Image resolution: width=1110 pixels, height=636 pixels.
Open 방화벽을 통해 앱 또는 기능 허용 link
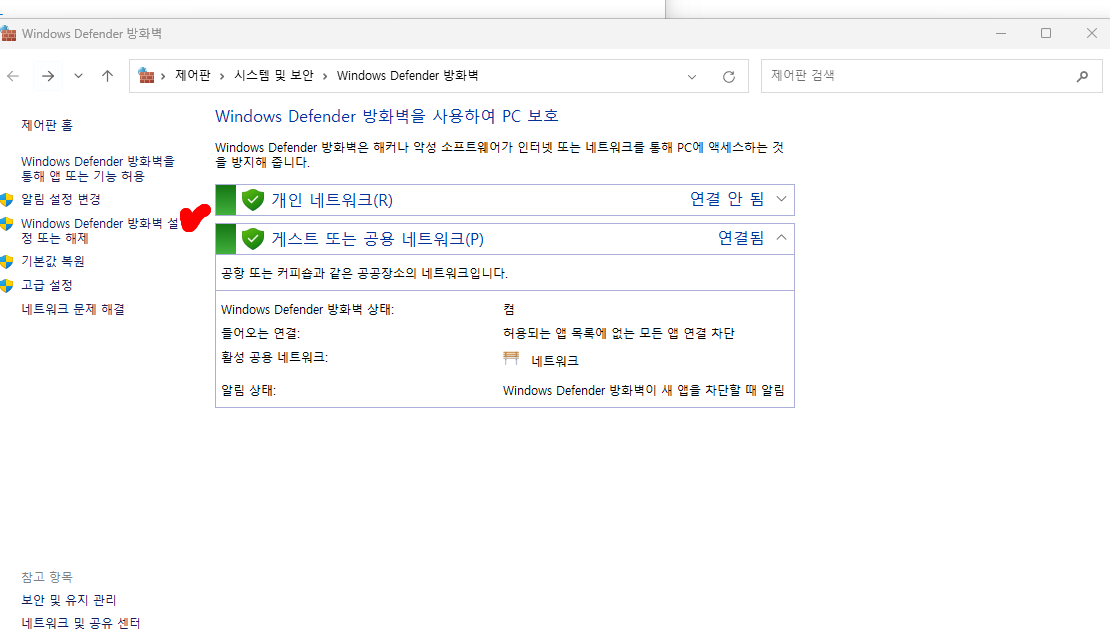98,169
